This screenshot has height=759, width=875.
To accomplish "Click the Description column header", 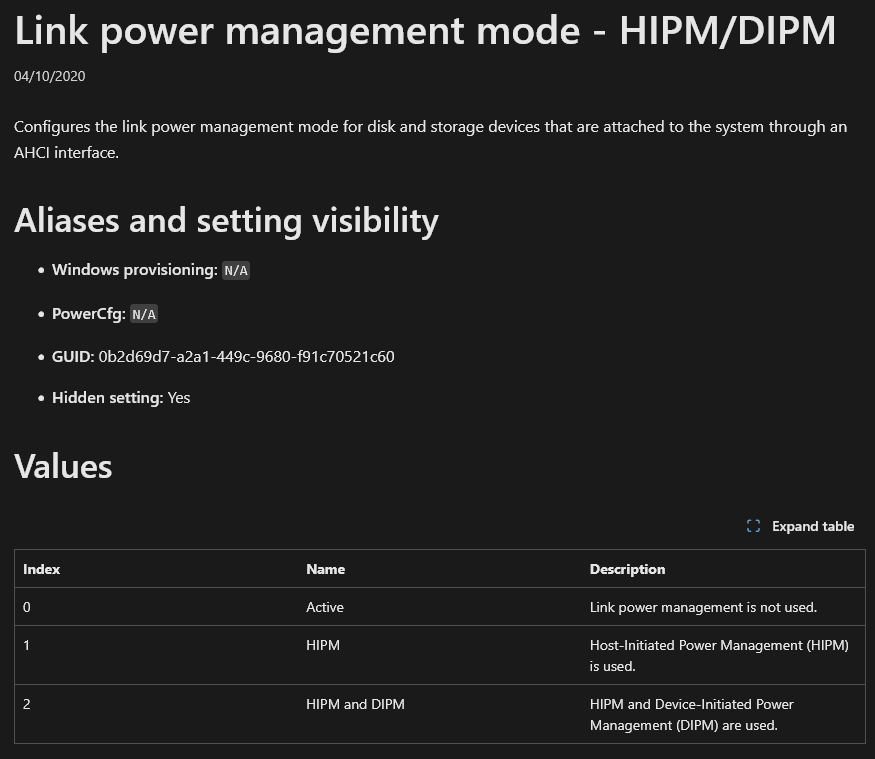I will (x=627, y=569).
